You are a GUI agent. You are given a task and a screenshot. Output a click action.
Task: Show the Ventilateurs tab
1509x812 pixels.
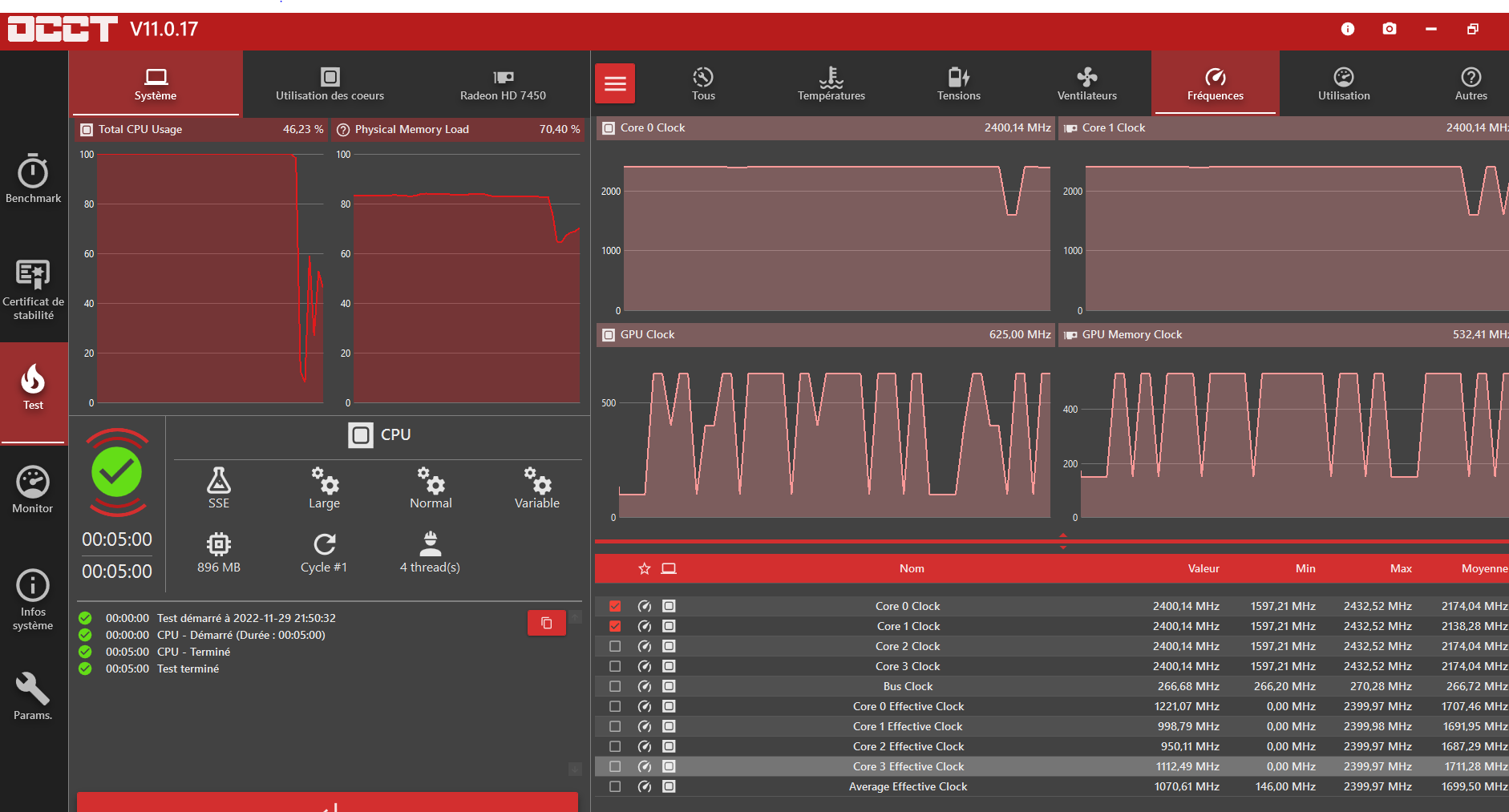[1087, 83]
